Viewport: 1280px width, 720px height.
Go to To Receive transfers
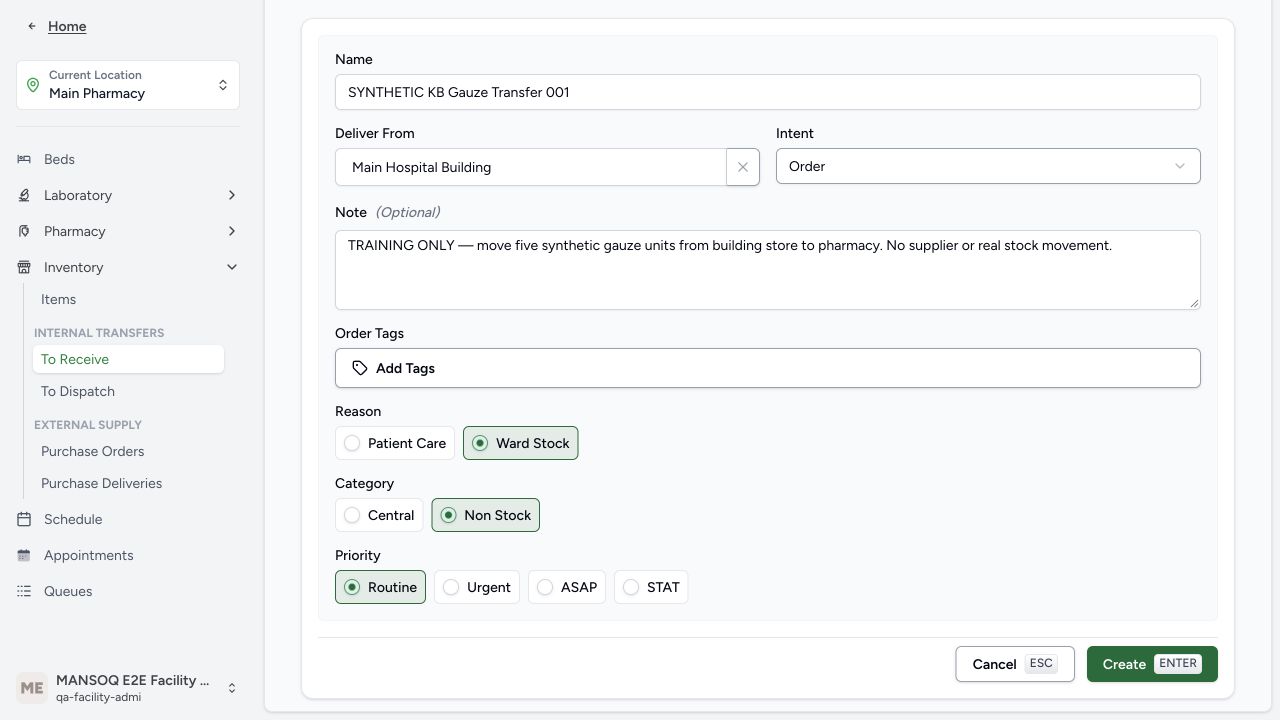pyautogui.click(x=128, y=359)
